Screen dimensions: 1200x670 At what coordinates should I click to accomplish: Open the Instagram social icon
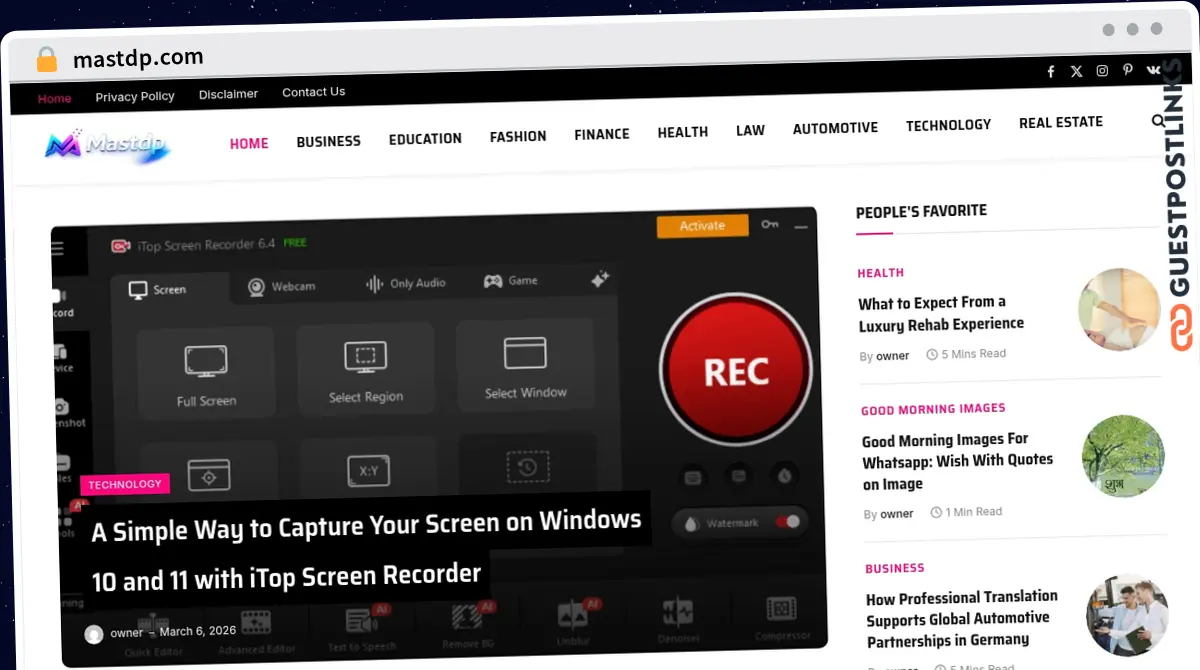point(1102,70)
